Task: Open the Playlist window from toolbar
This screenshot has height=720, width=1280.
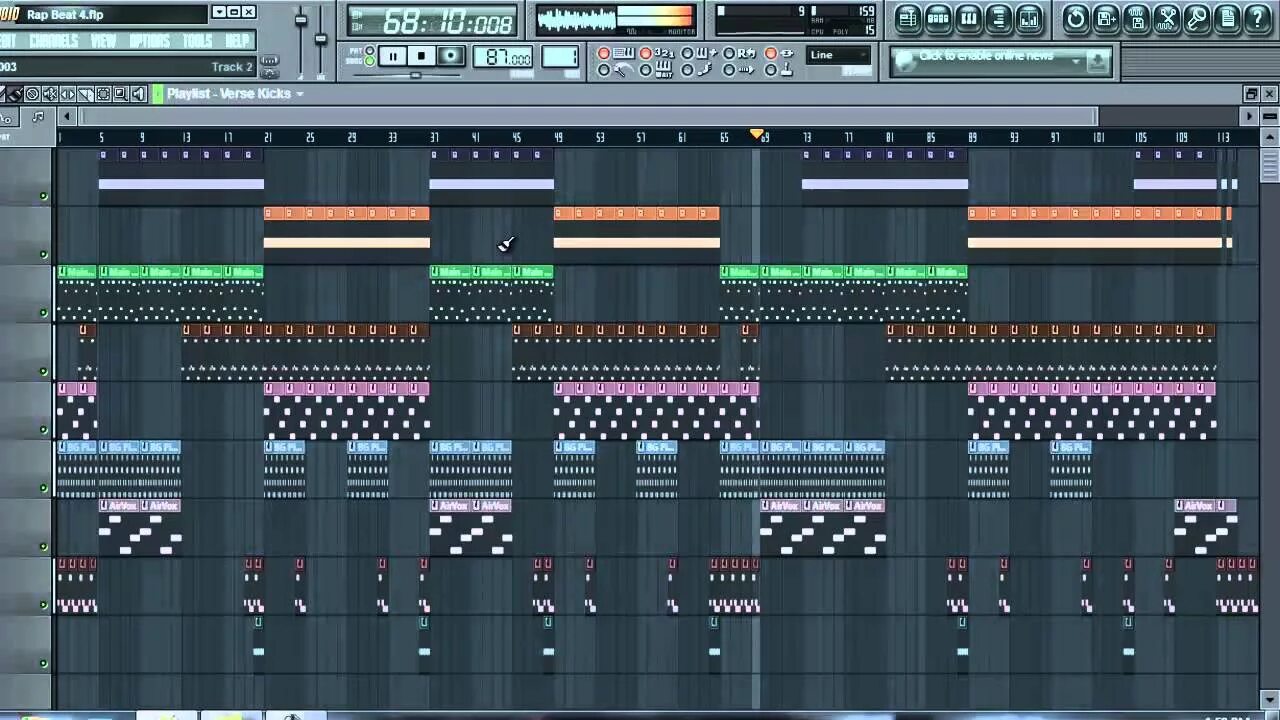Action: tap(908, 18)
